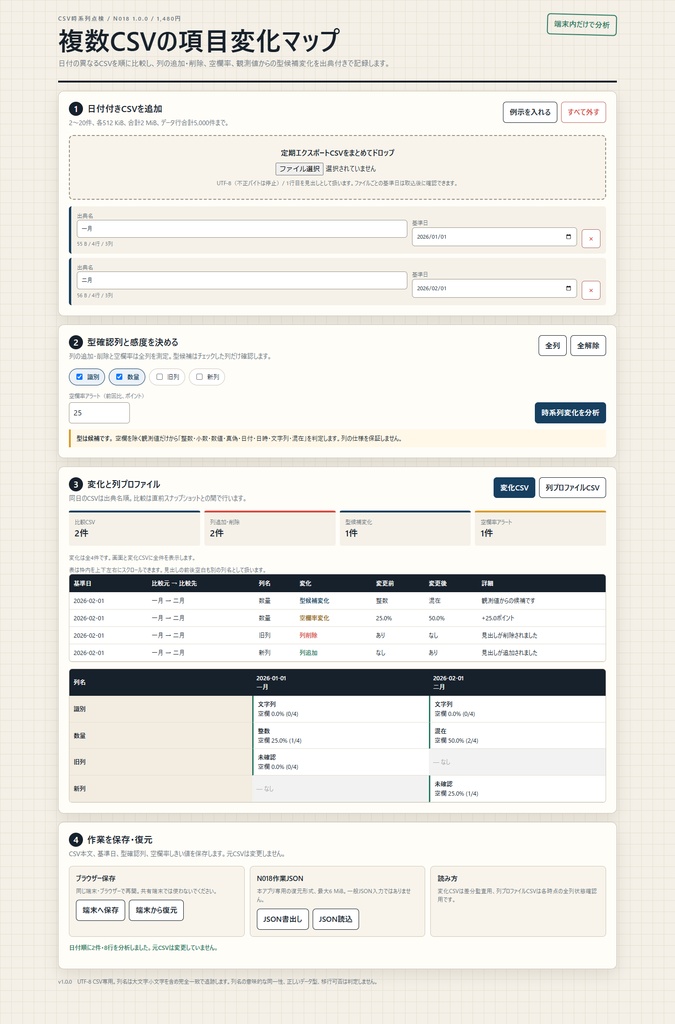Import with JSON読込 button
The image size is (675, 1024).
pos(336,919)
